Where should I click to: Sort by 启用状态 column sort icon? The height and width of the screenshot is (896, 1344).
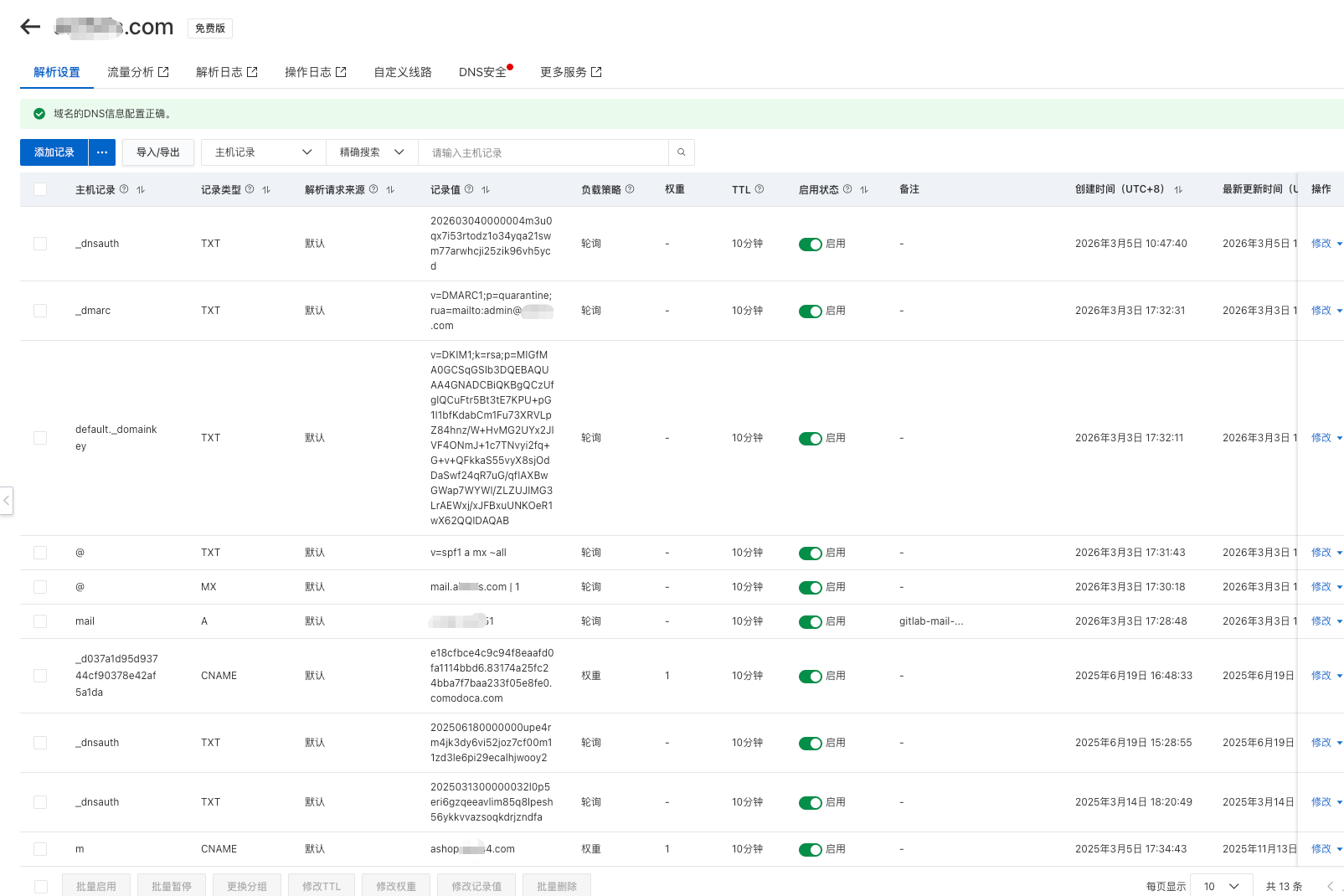point(864,190)
